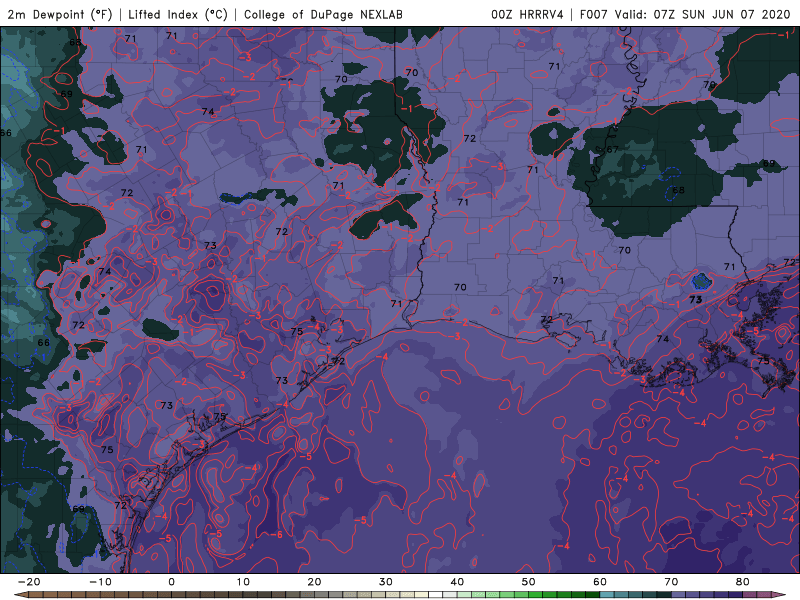
Task: Click the "68" value inside blue dashed contour
Action: point(678,190)
